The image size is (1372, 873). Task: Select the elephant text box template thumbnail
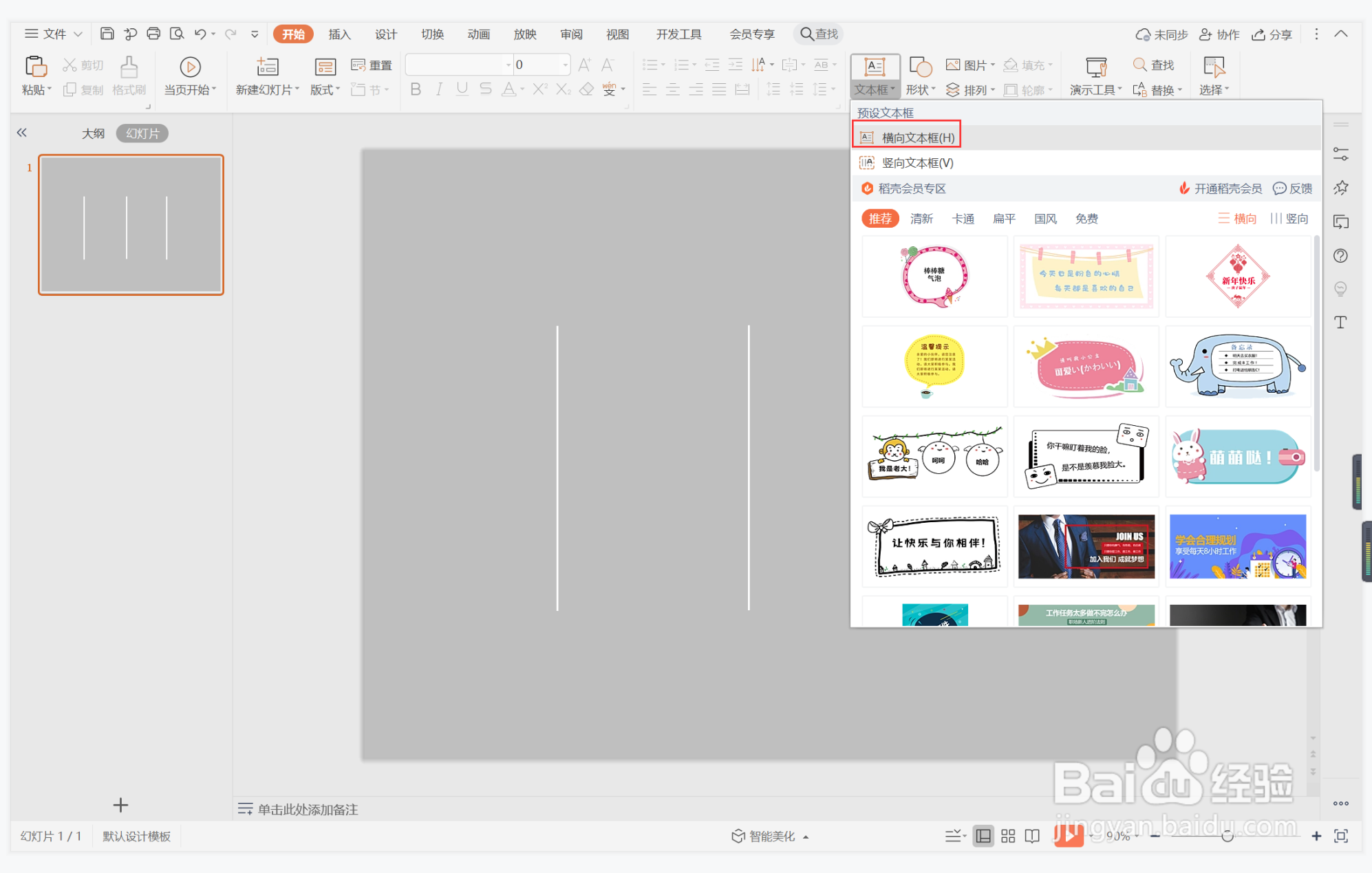pos(1237,365)
